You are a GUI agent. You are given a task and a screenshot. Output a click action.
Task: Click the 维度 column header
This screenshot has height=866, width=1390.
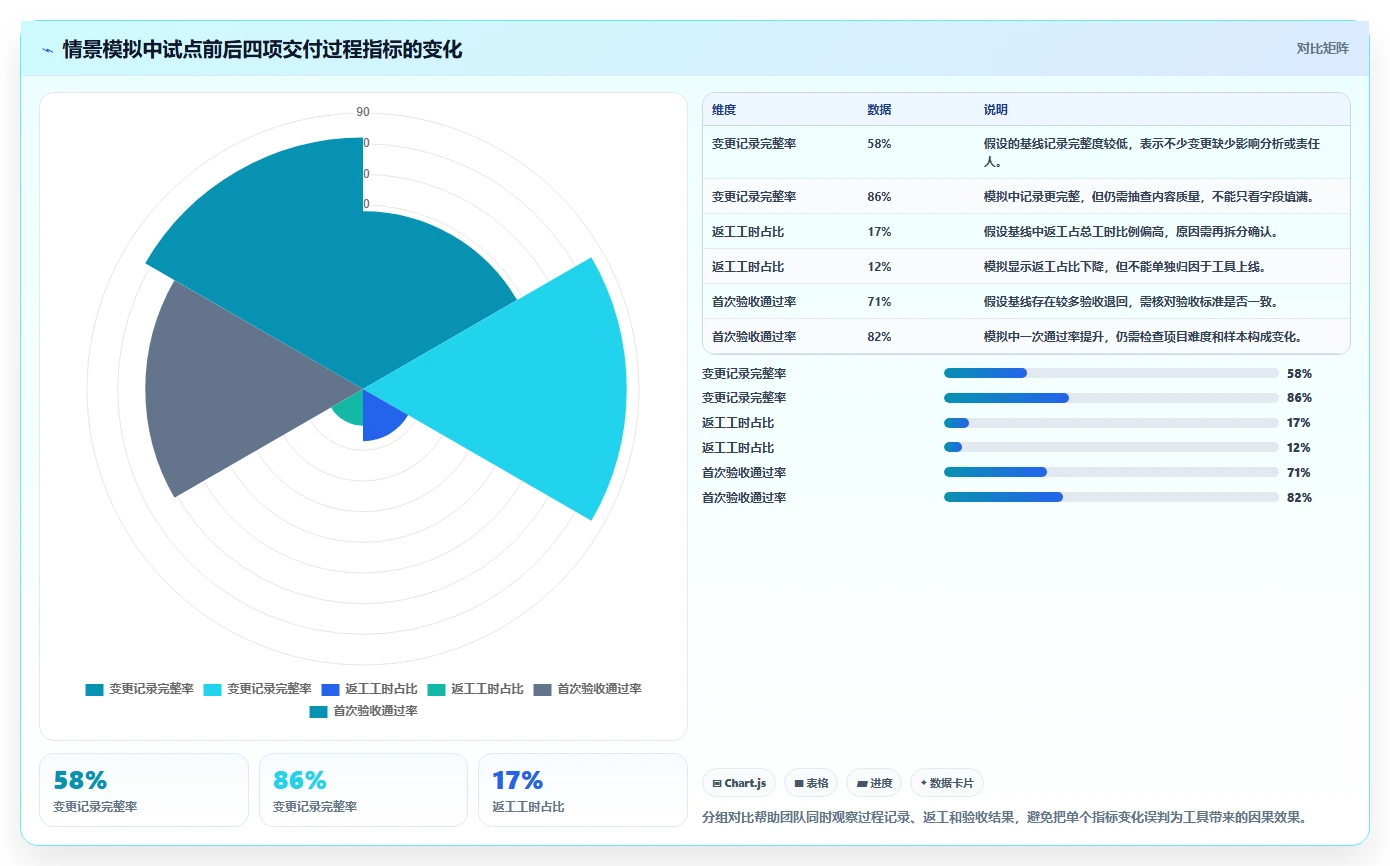[724, 110]
